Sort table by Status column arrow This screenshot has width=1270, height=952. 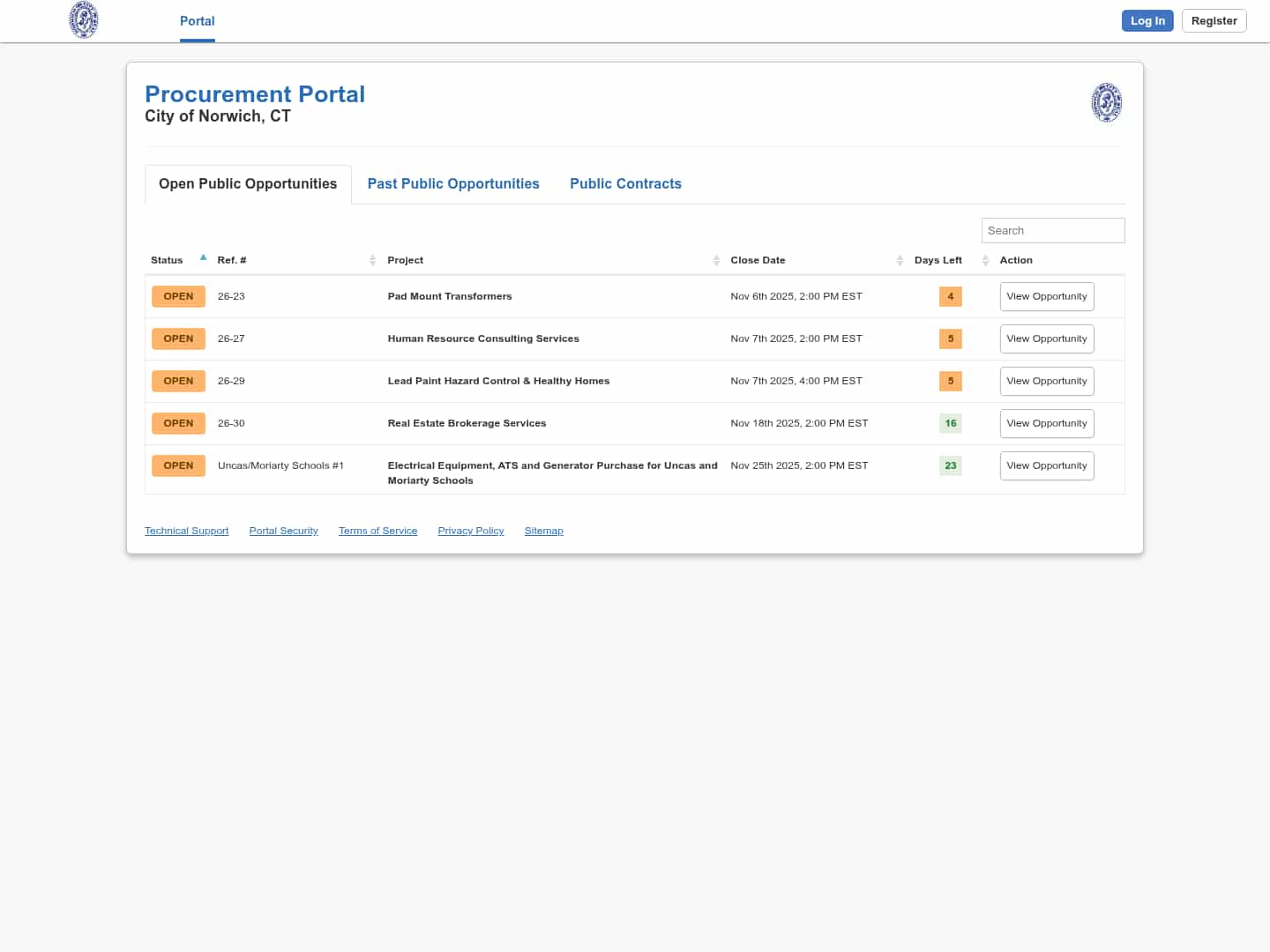pos(203,258)
